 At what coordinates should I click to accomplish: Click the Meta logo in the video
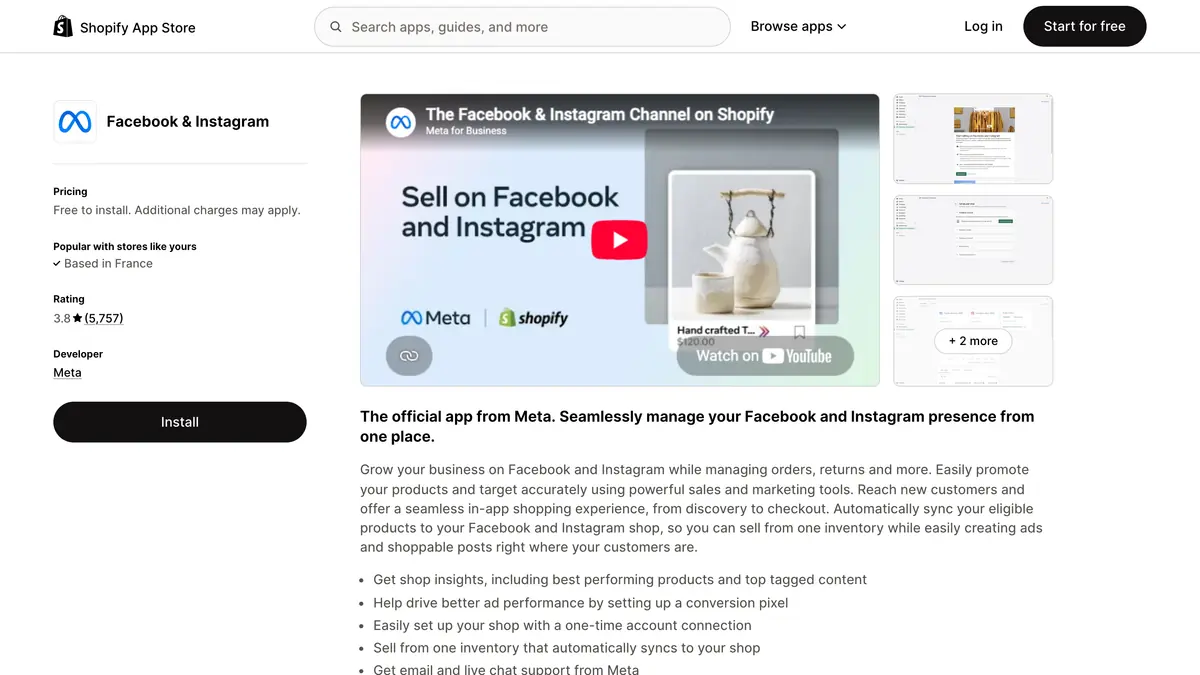[435, 318]
